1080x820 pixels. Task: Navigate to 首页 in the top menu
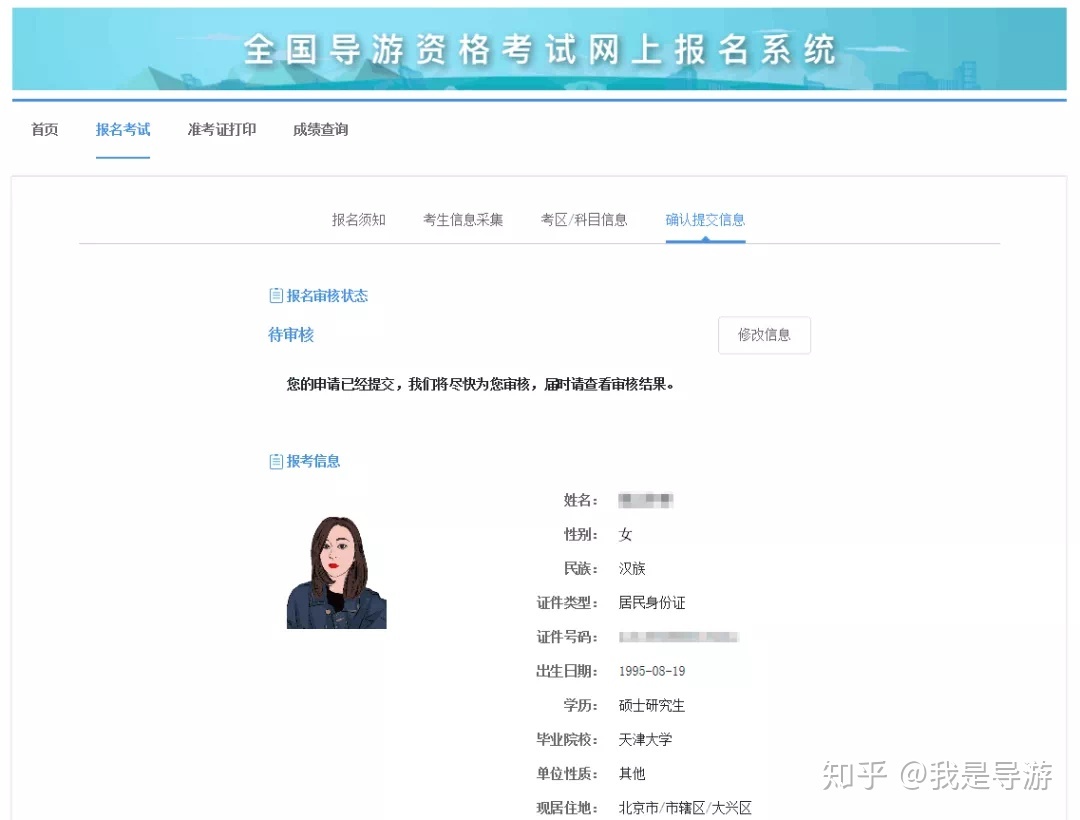(44, 129)
